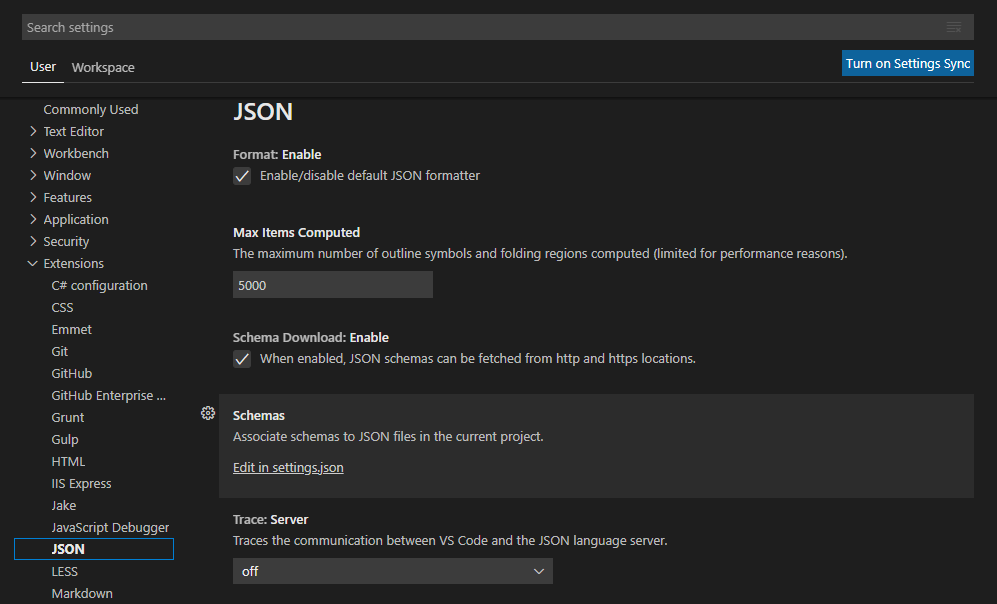Open JavaScript Debugger extension settings

(x=110, y=528)
